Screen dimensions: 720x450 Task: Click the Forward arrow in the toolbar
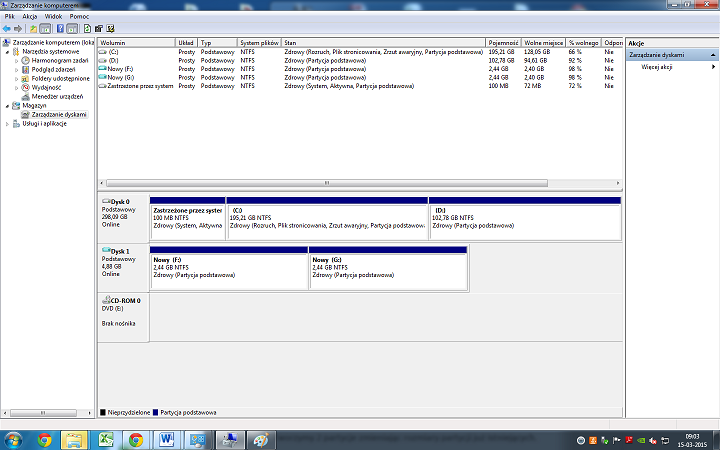pyautogui.click(x=18, y=29)
